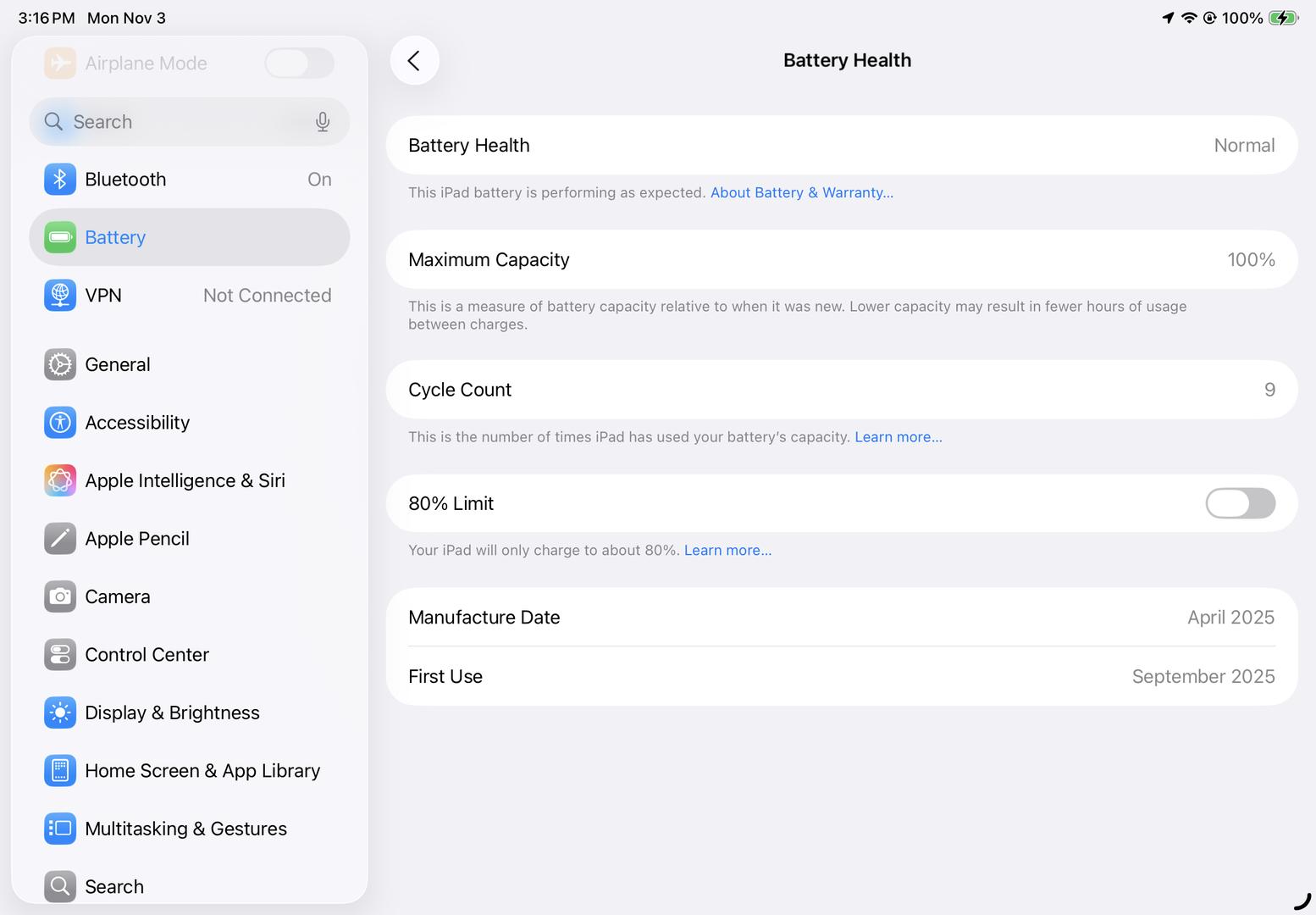Select VPN in the sidebar

pos(103,296)
